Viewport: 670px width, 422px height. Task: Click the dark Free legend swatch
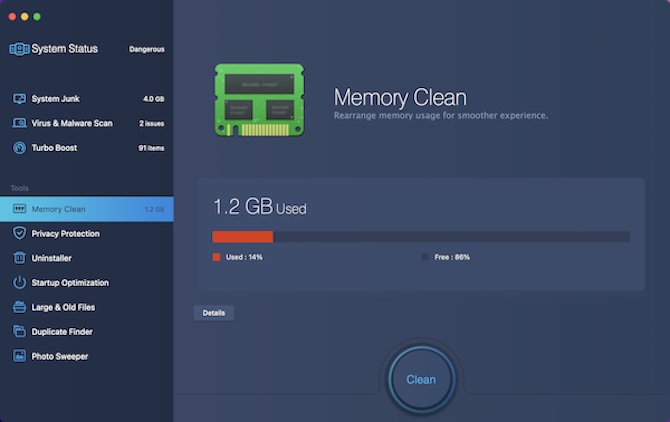tap(425, 257)
